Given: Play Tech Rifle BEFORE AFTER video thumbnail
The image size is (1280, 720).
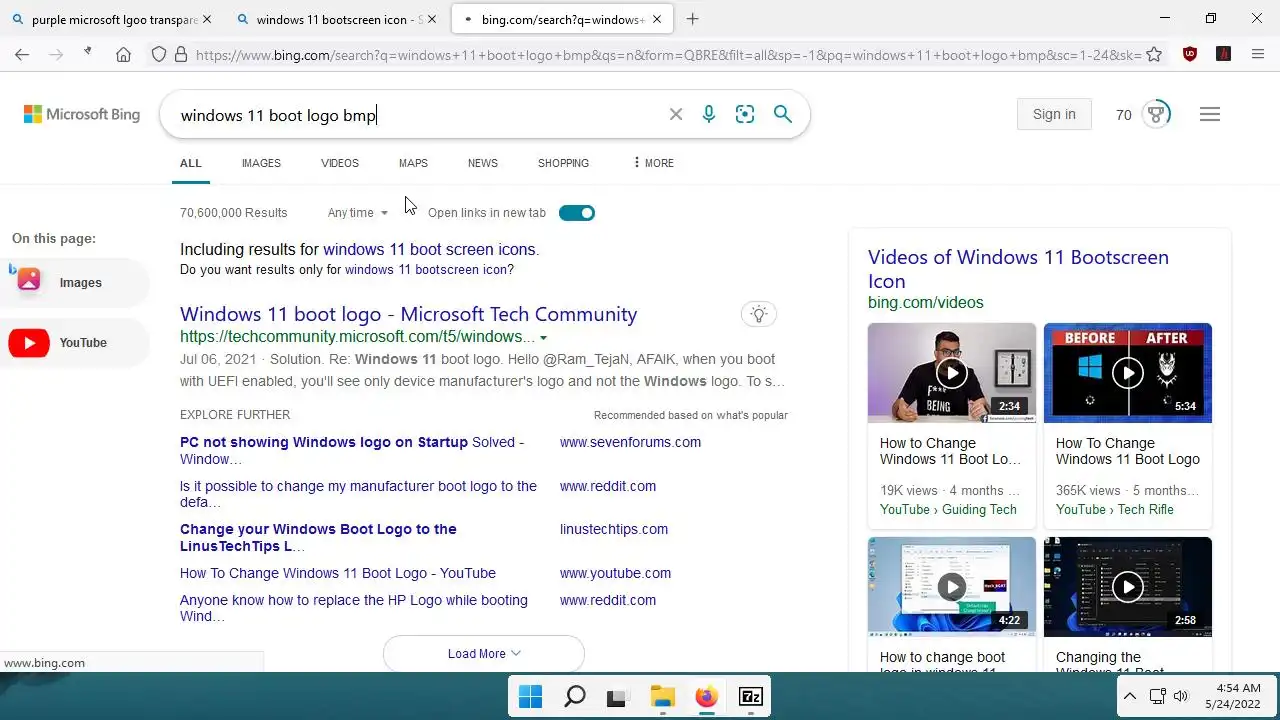Looking at the screenshot, I should click(x=1128, y=373).
